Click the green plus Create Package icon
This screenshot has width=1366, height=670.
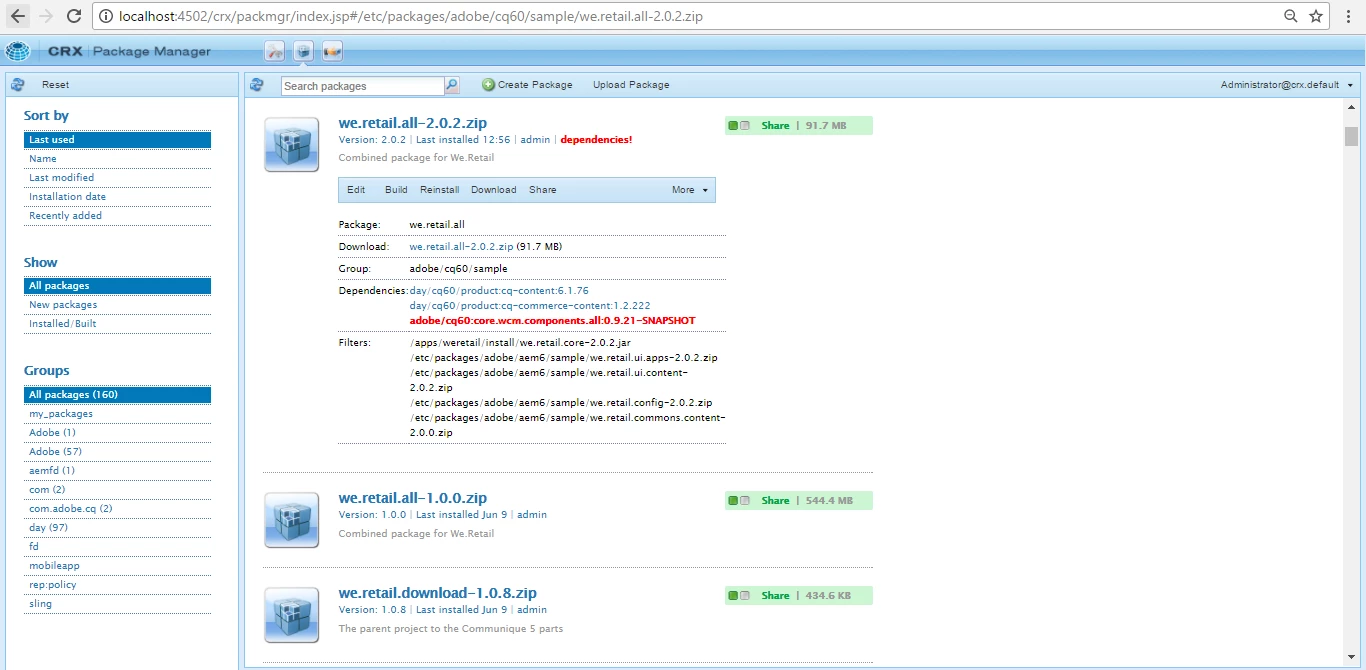pos(488,85)
